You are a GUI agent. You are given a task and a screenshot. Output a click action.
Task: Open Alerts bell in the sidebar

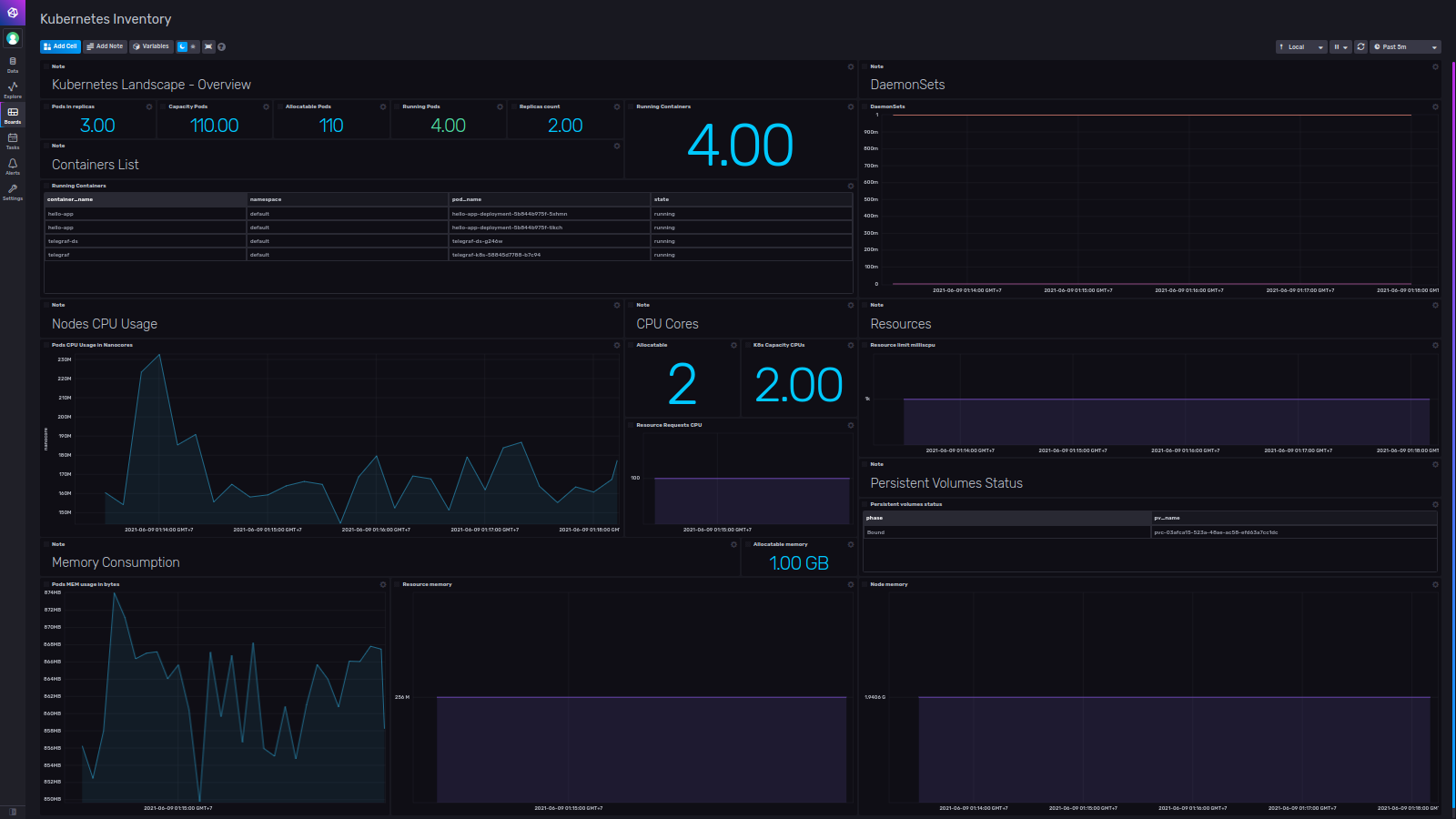coord(13,166)
